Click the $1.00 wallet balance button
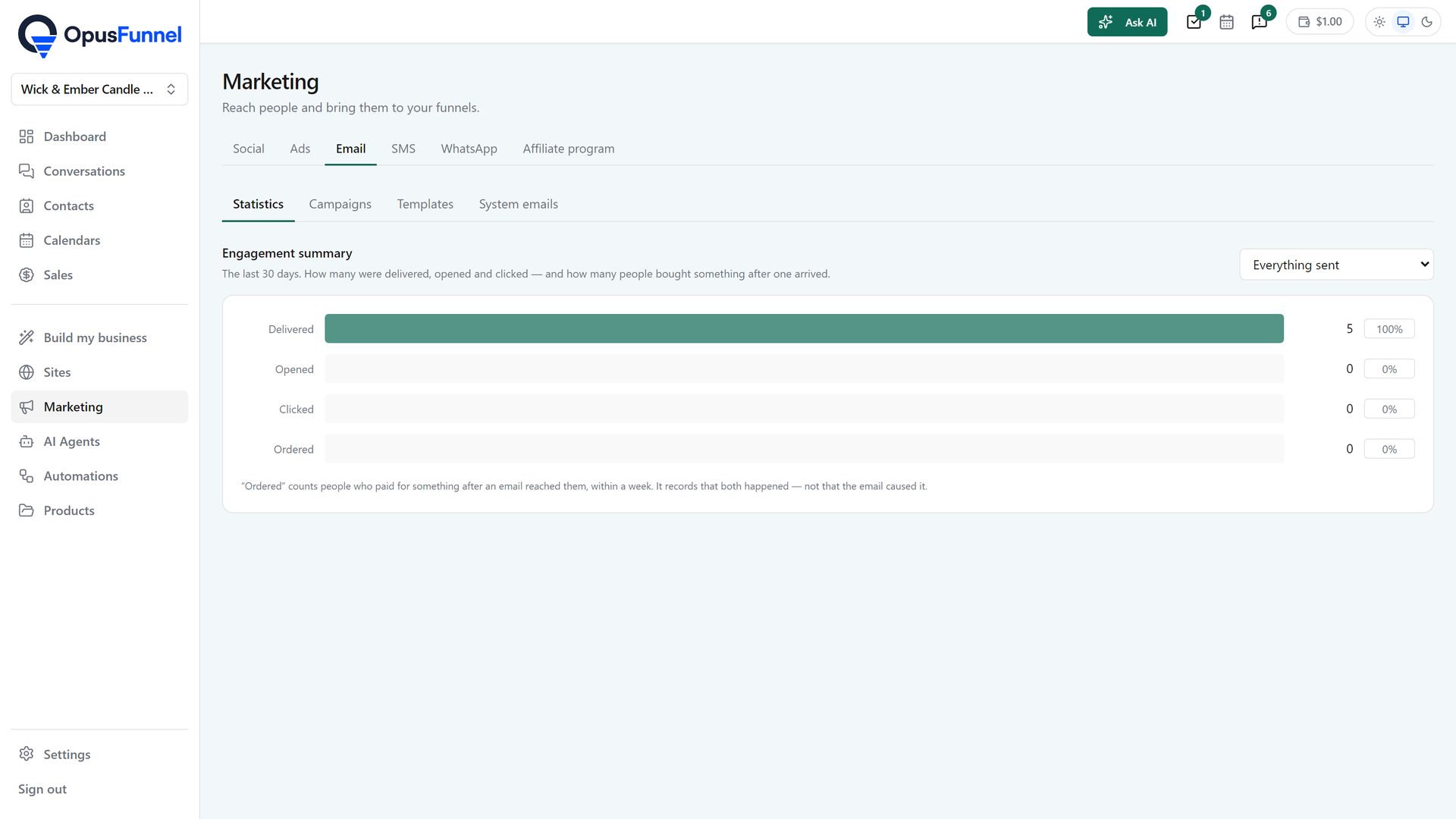This screenshot has width=1456, height=819. pyautogui.click(x=1320, y=22)
